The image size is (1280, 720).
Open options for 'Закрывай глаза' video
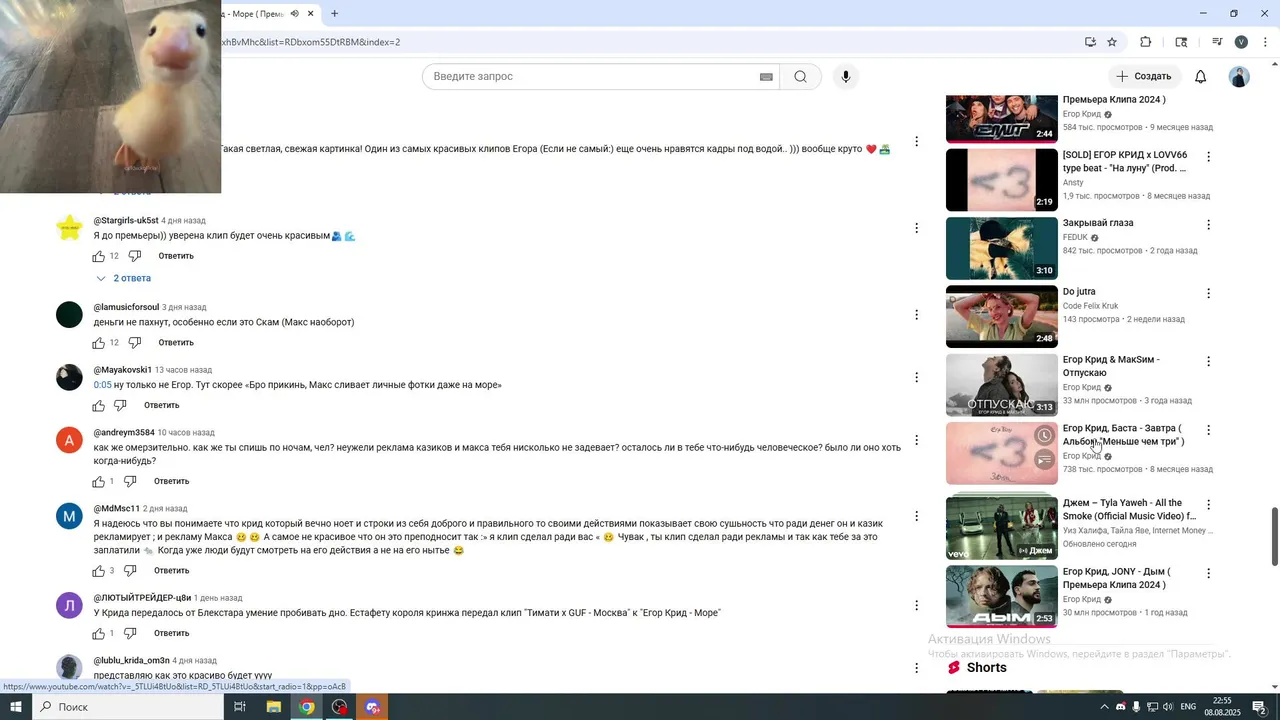1208,225
